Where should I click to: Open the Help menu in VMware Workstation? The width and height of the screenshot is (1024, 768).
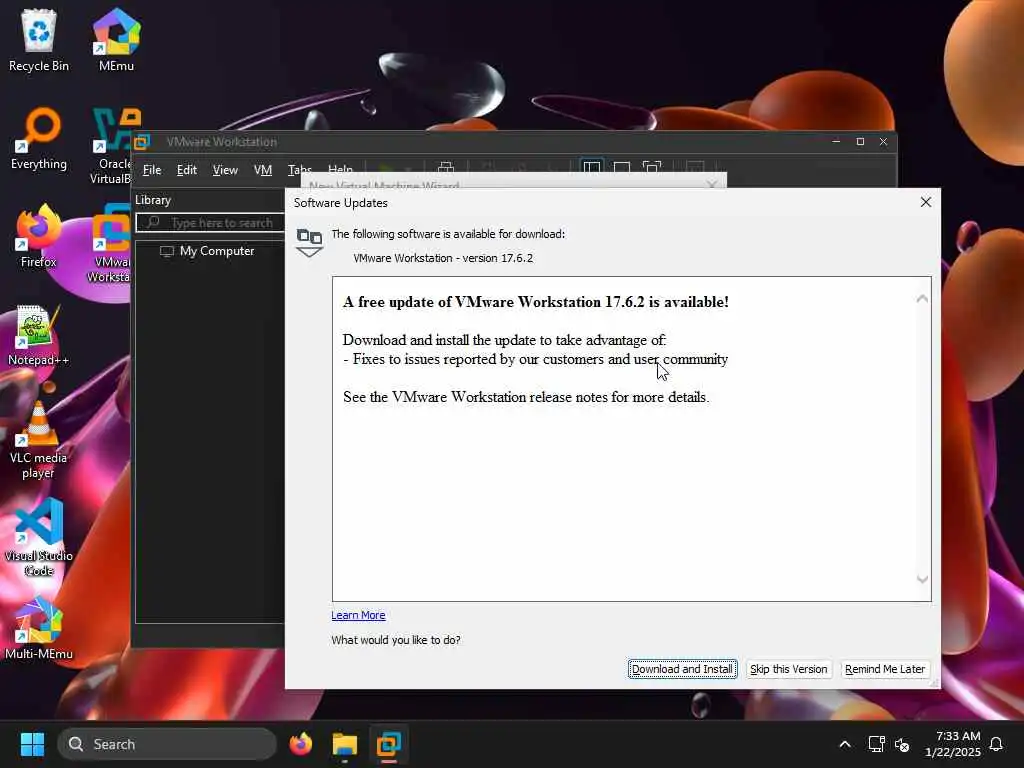[340, 170]
